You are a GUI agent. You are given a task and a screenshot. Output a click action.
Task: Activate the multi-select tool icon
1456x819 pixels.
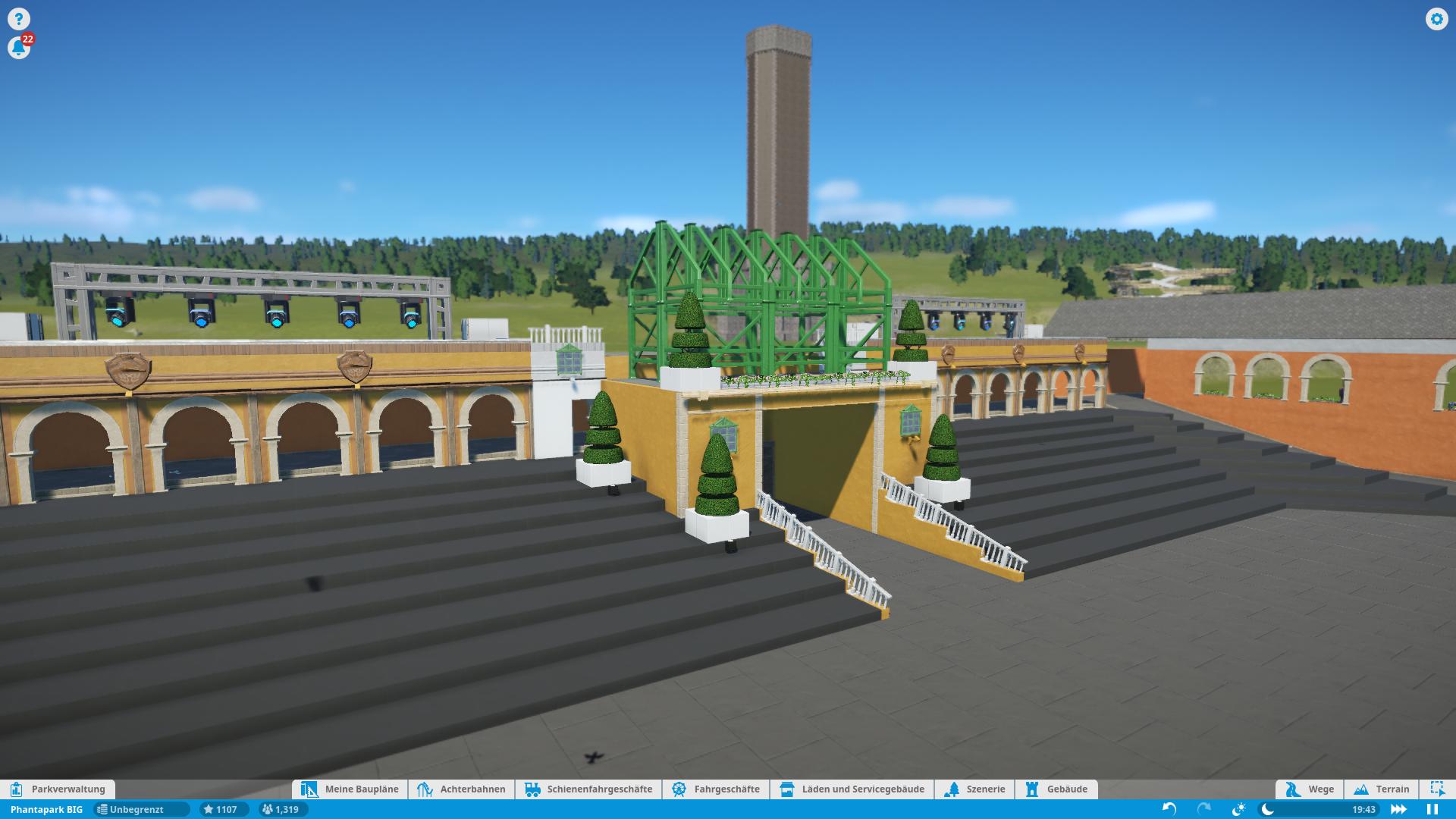(x=1437, y=789)
